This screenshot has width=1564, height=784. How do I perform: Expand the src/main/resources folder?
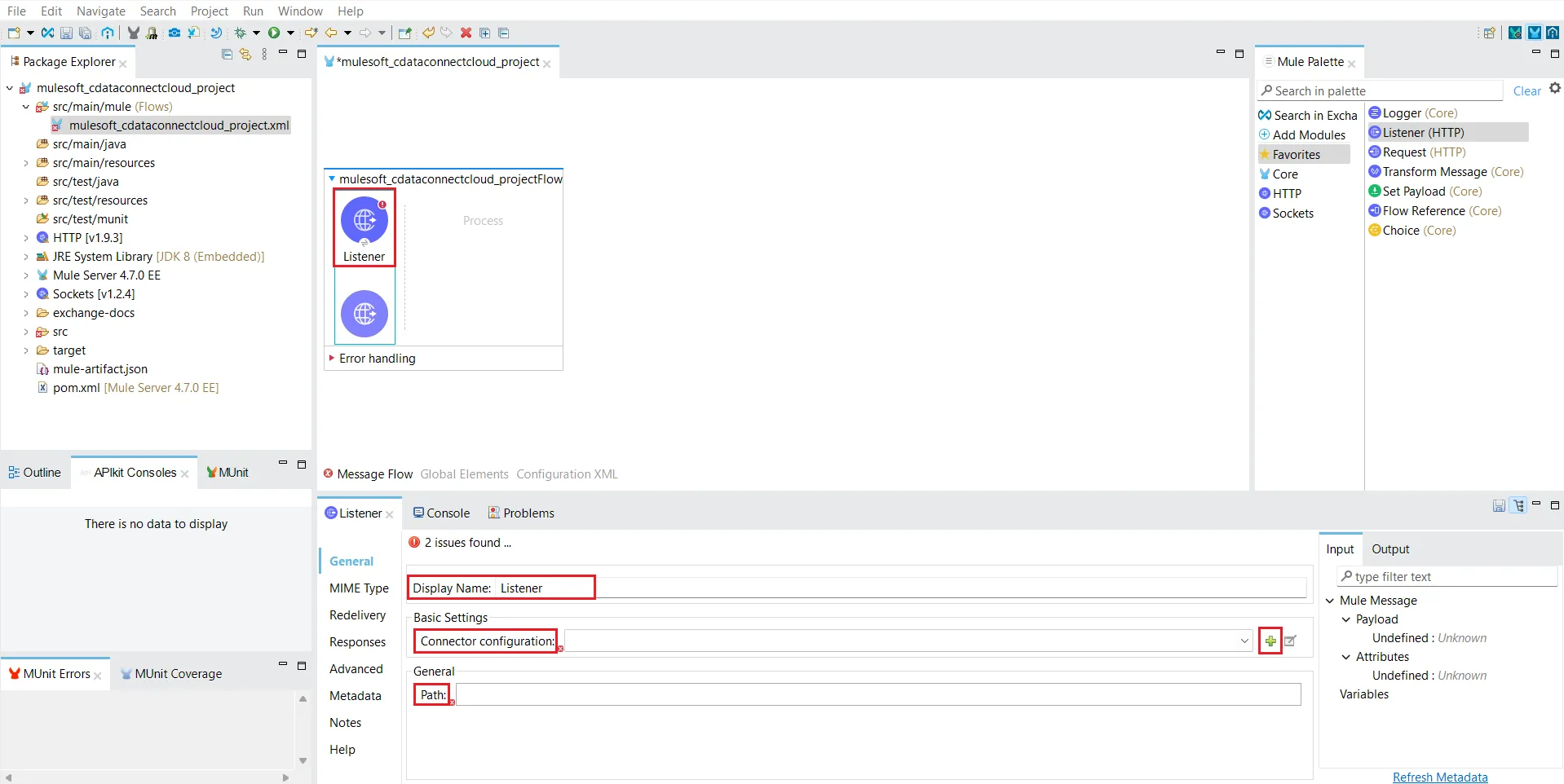coord(26,163)
